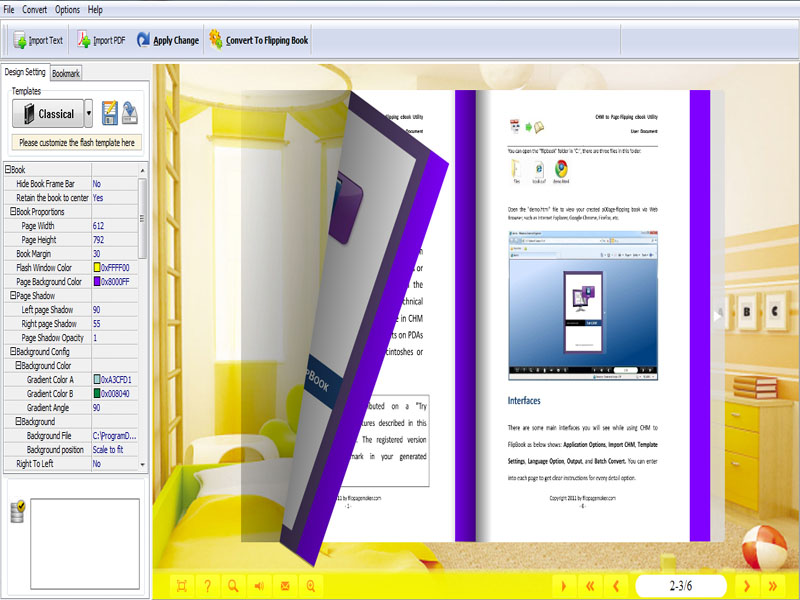
Task: Collapse the Background node in settings tree
Action: [x=18, y=421]
